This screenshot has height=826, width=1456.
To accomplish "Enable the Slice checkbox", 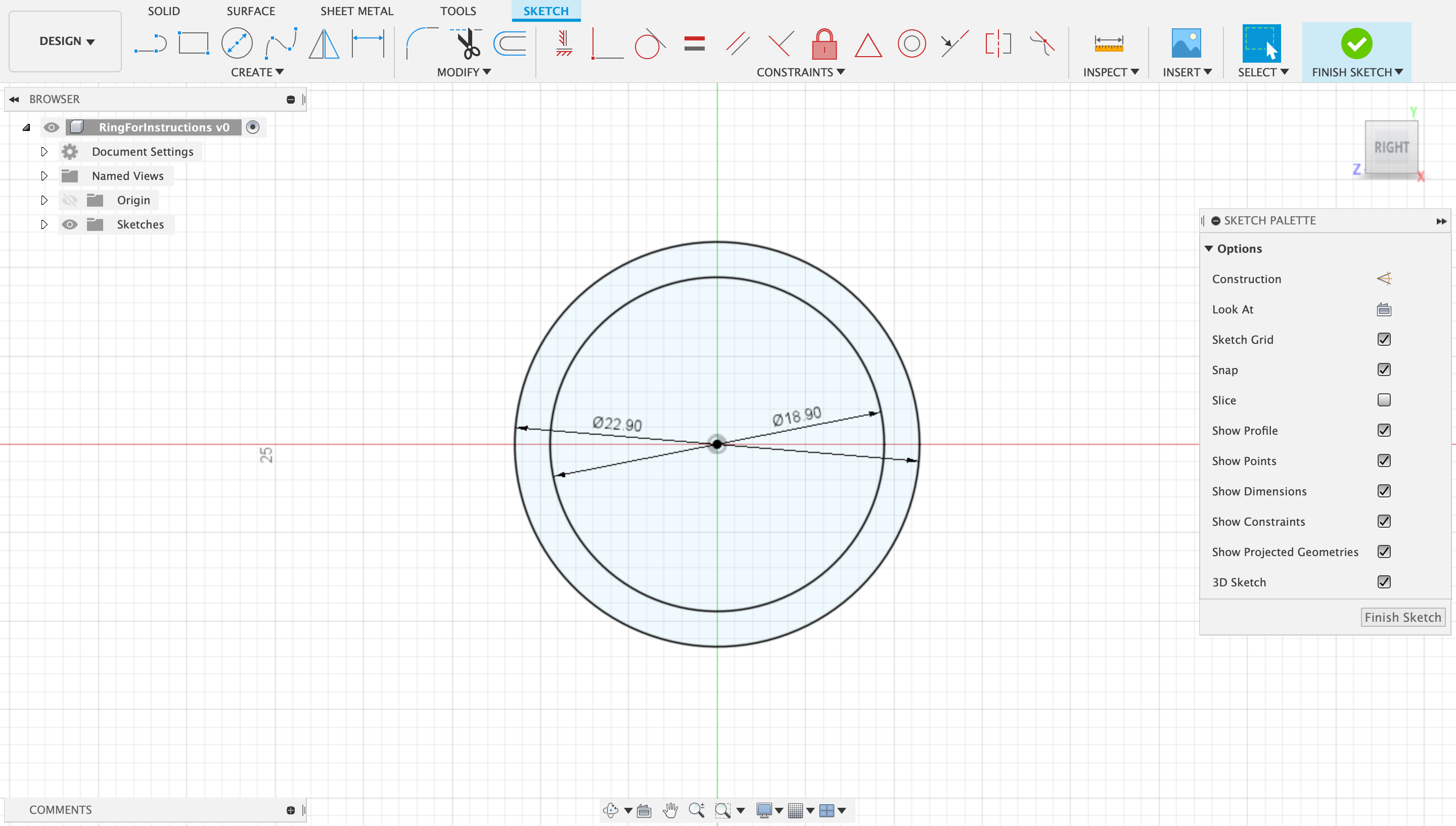I will [x=1383, y=400].
